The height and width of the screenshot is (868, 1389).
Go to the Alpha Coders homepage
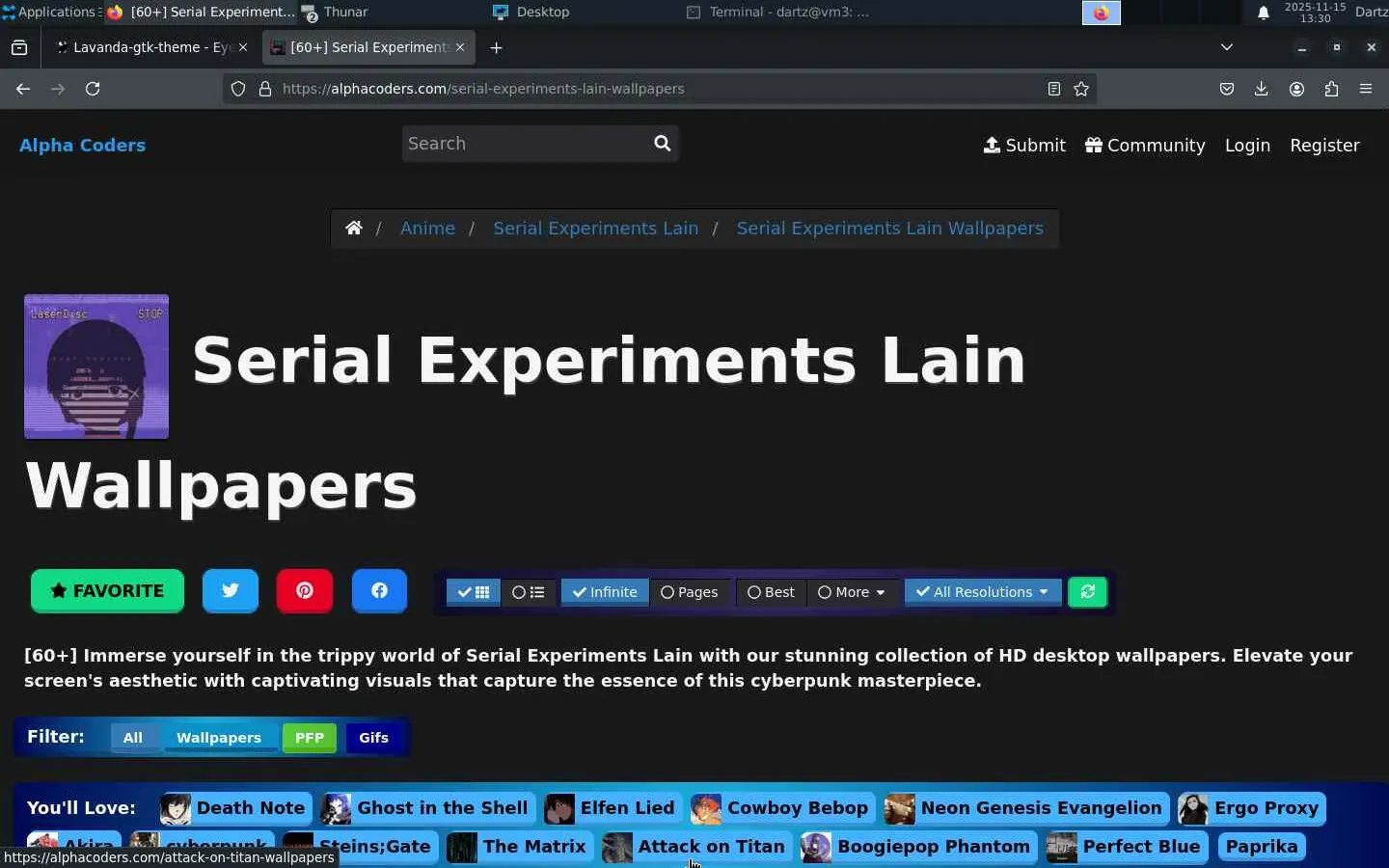click(x=82, y=146)
